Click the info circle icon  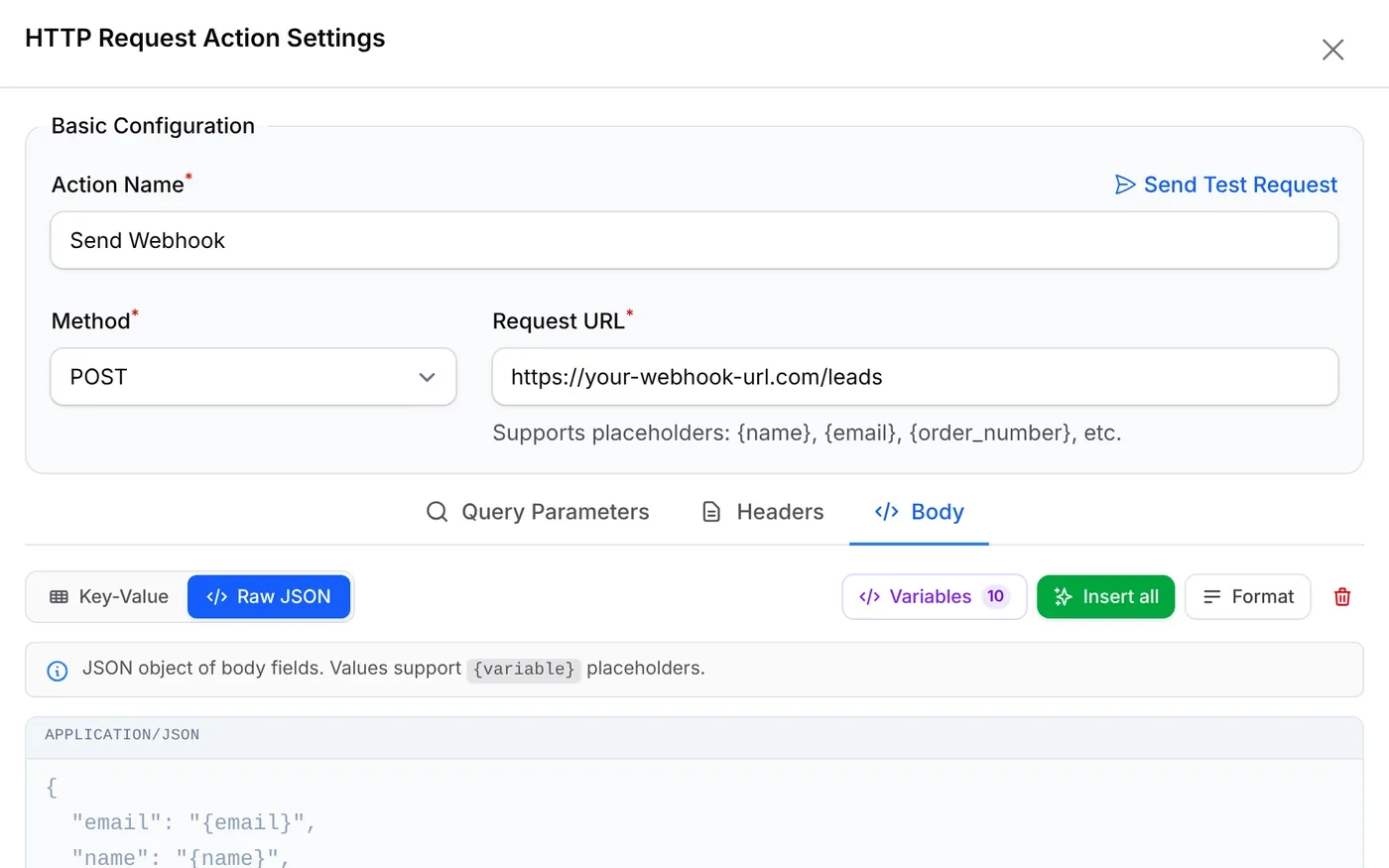pyautogui.click(x=58, y=671)
